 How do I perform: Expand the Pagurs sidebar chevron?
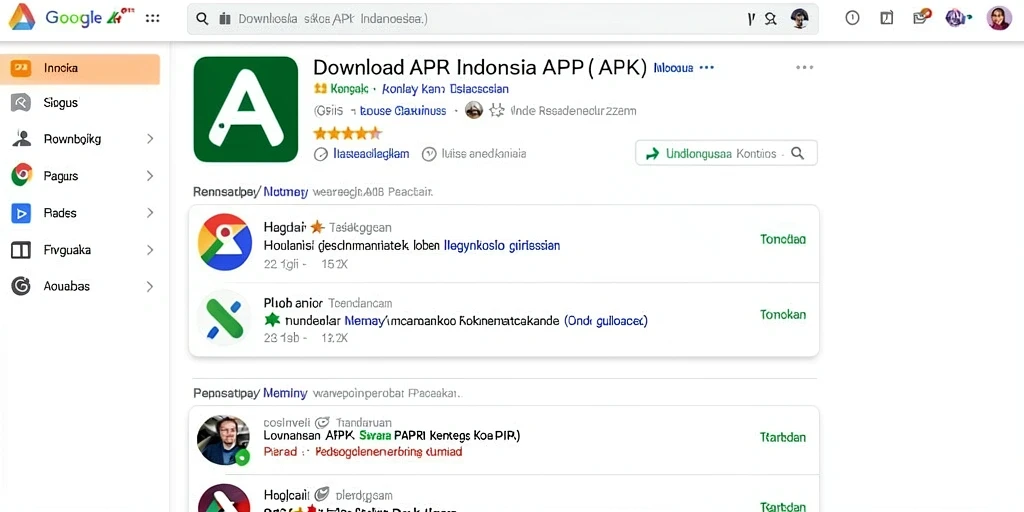150,176
